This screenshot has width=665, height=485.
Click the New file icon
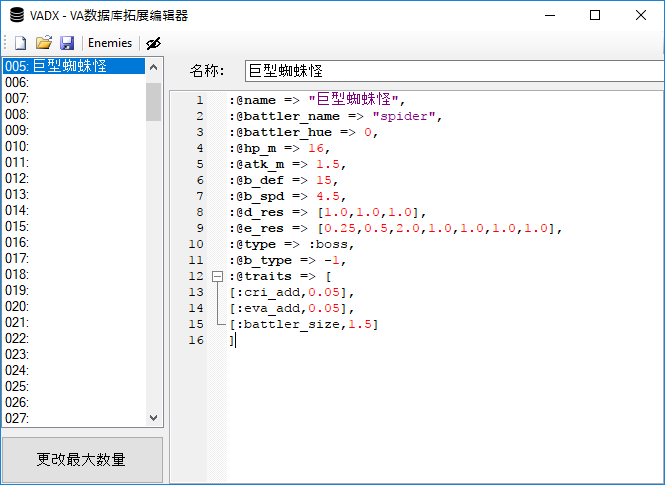[20, 43]
